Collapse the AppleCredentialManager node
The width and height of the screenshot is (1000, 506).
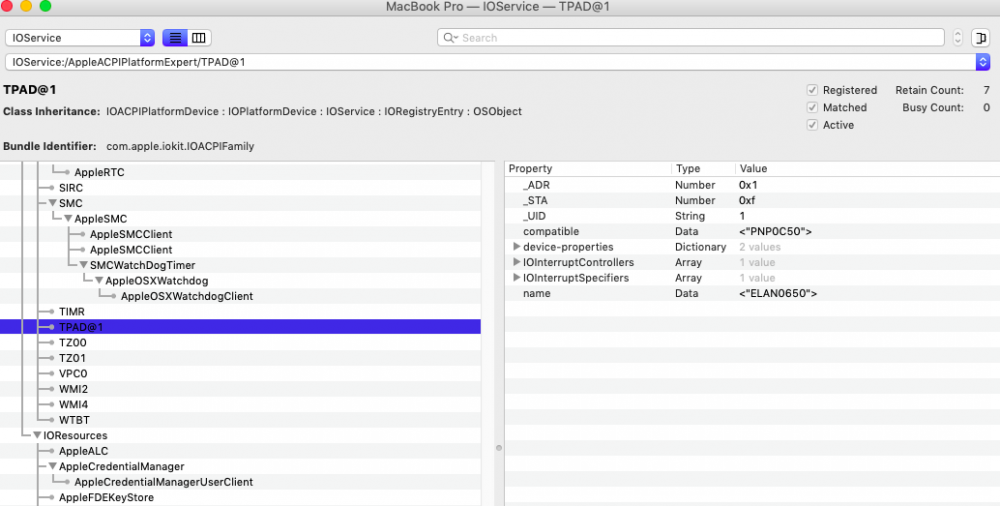pos(52,466)
